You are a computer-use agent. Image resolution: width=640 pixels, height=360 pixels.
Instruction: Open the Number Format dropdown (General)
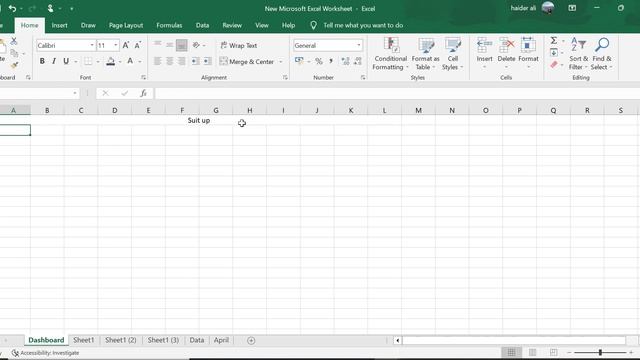(x=359, y=45)
